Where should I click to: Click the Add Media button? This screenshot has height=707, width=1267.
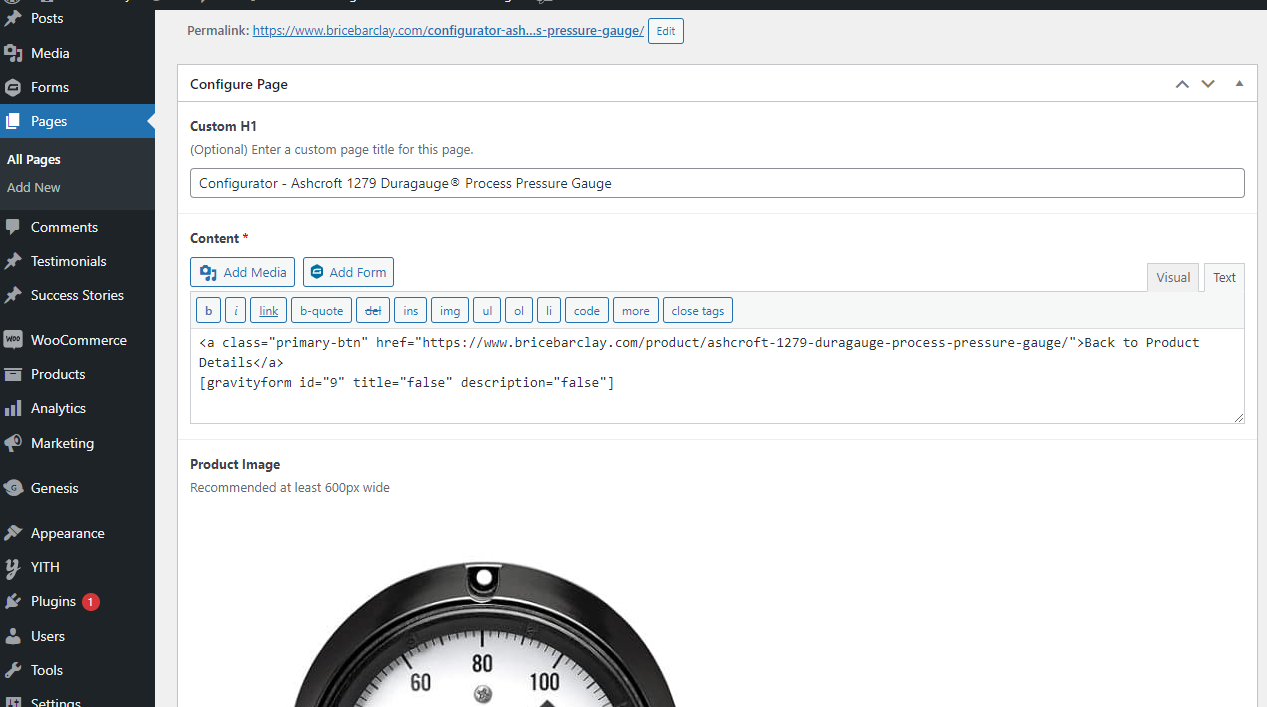[x=243, y=272]
